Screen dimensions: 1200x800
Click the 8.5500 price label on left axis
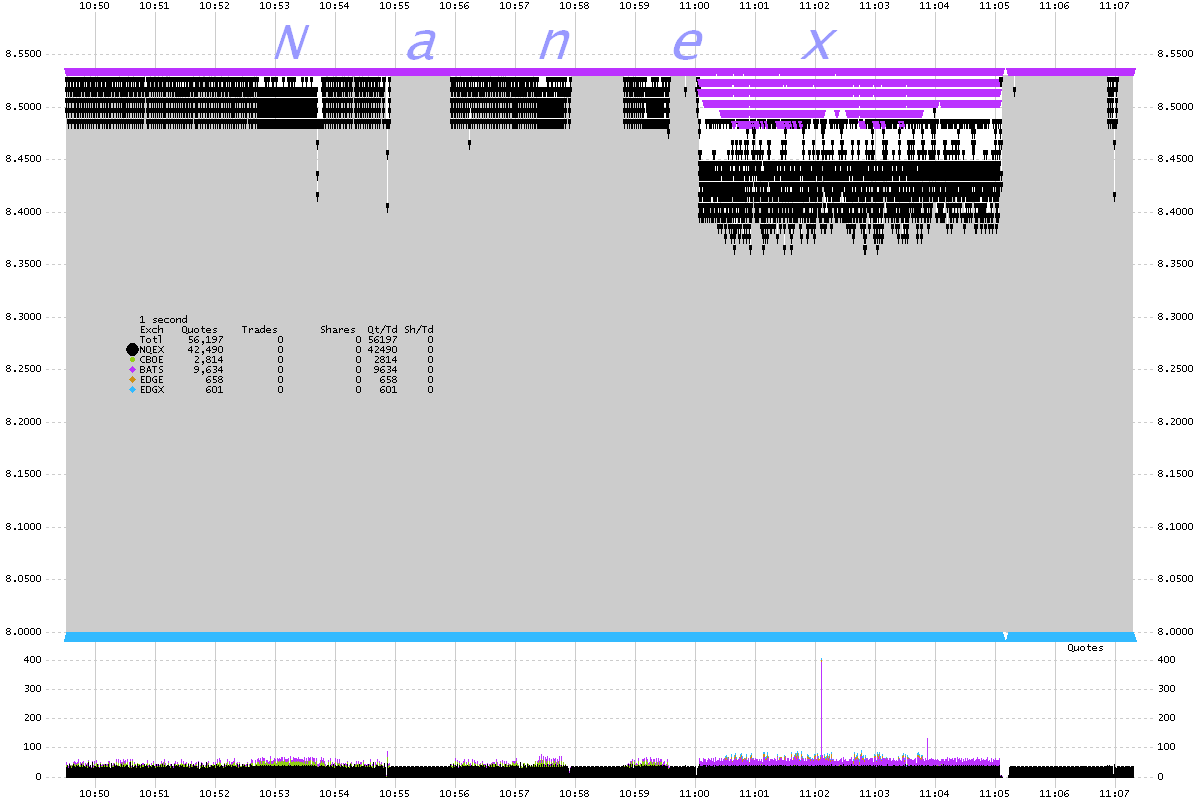[24, 54]
